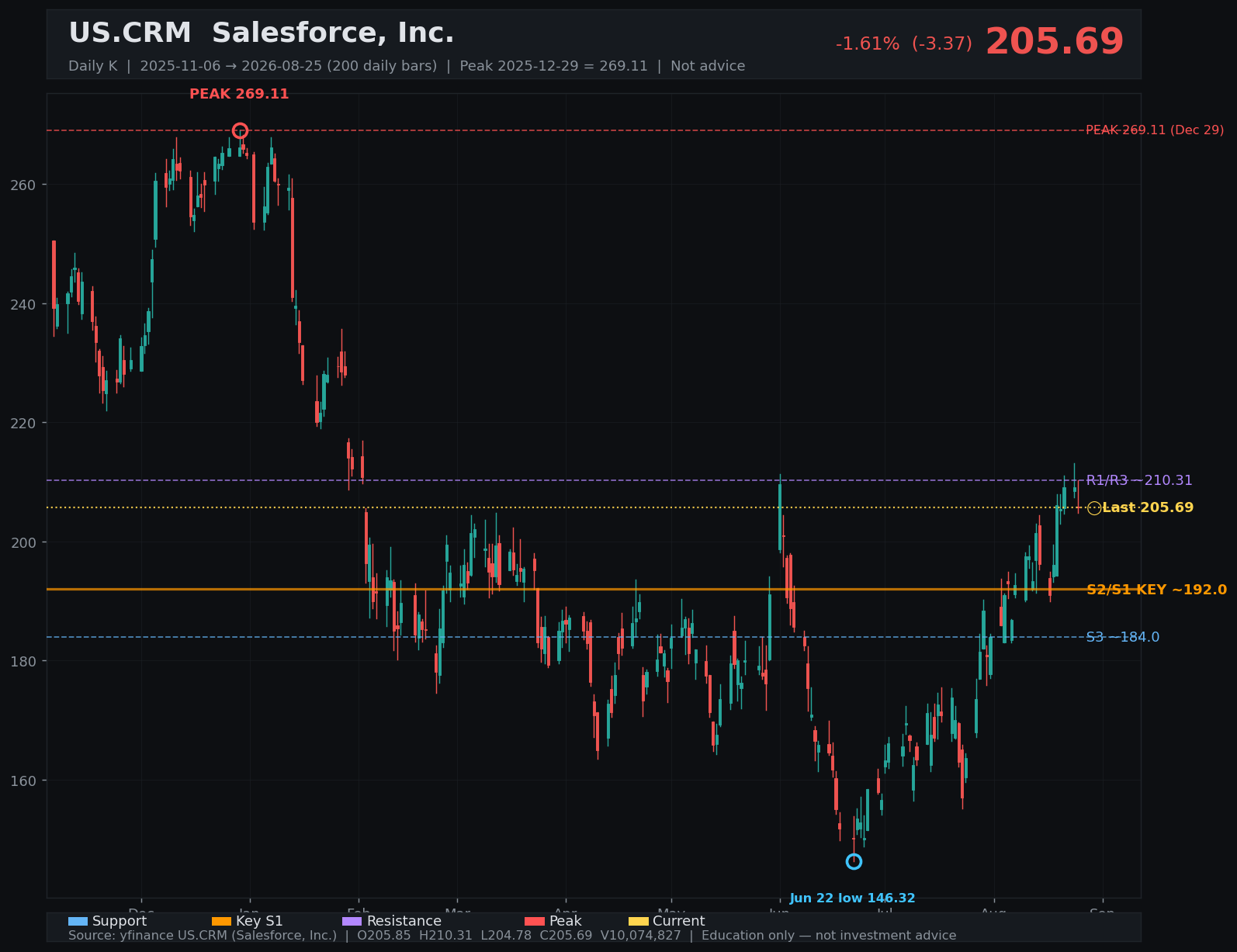Click the Peak red legend swatch

[535, 921]
